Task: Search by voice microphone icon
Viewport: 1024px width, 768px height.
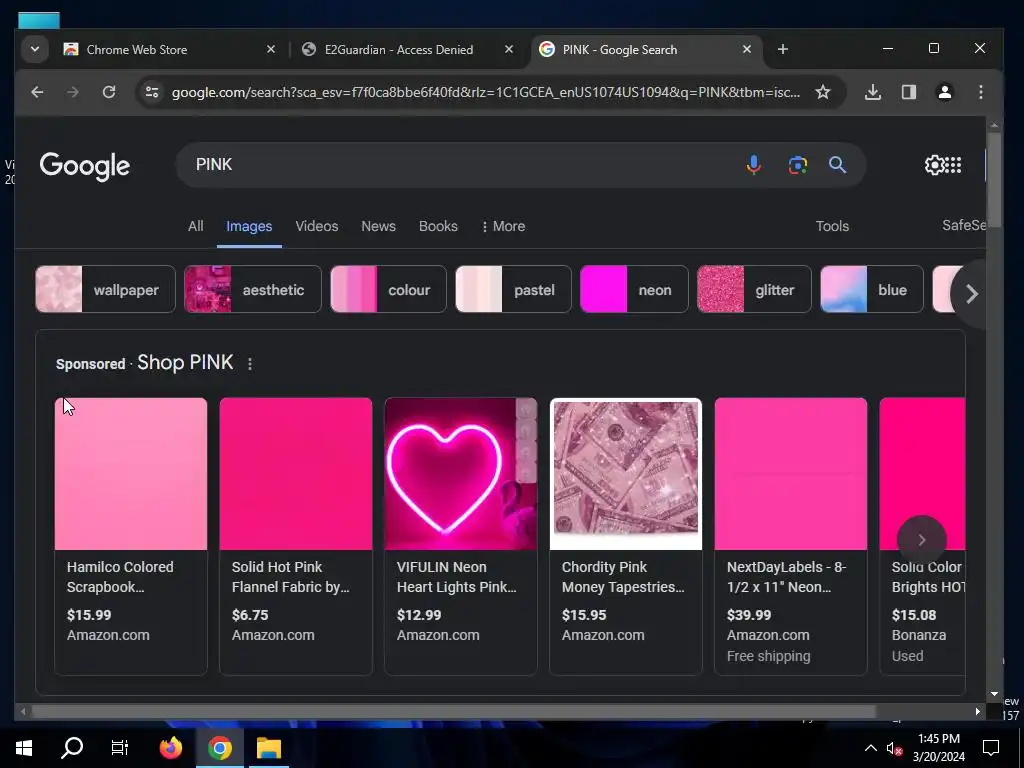Action: click(x=754, y=165)
